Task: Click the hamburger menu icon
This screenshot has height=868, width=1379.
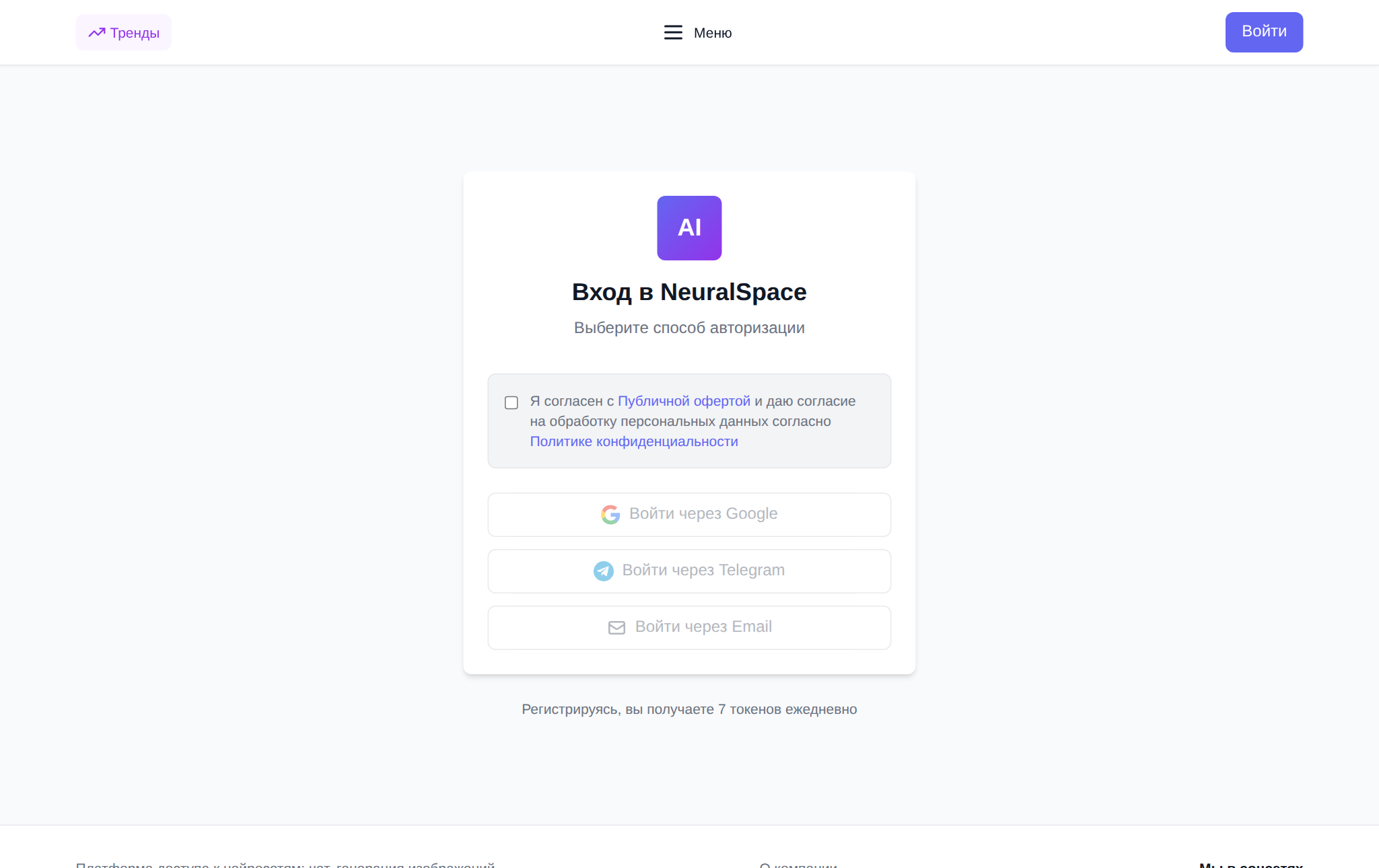Action: (x=673, y=32)
